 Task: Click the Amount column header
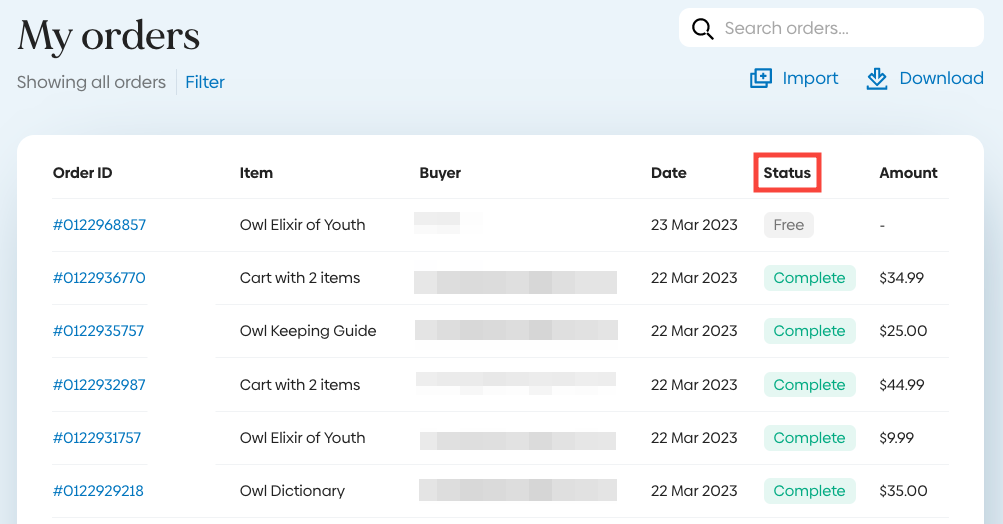[x=908, y=173]
